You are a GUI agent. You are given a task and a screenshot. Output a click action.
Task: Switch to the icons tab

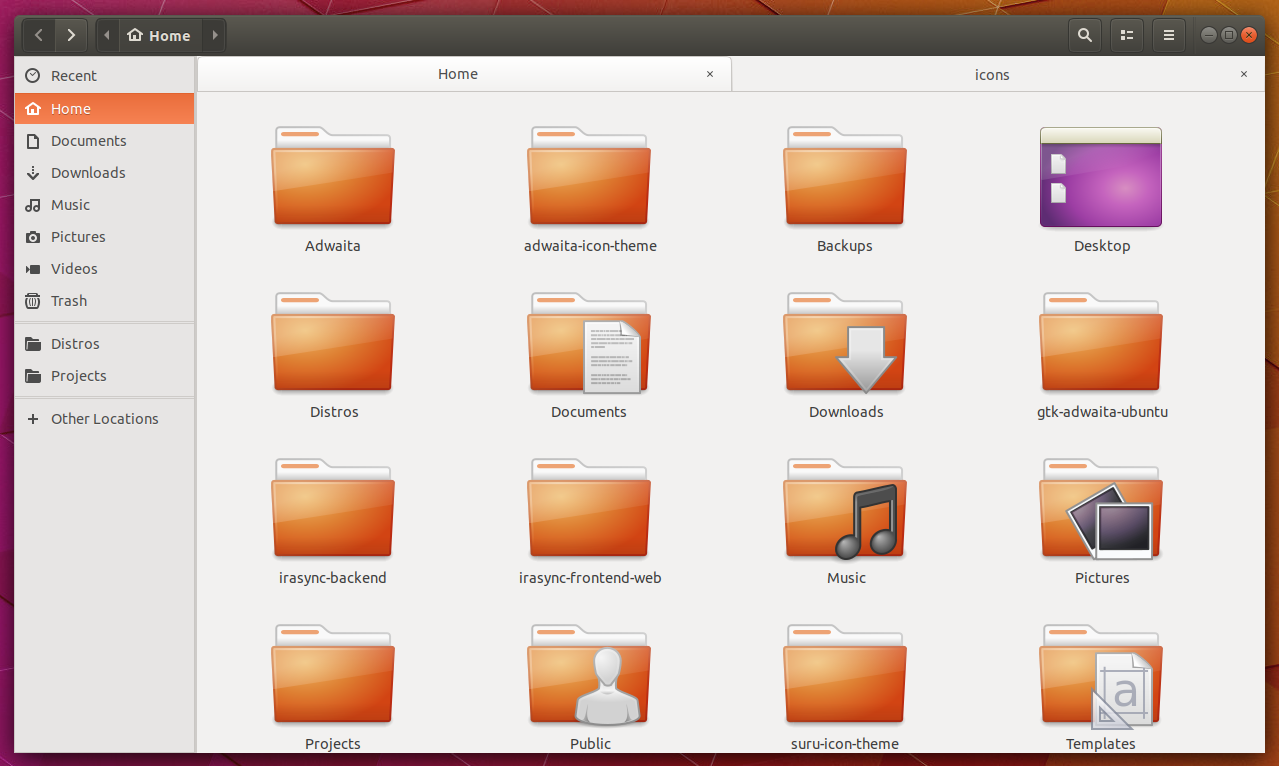992,73
